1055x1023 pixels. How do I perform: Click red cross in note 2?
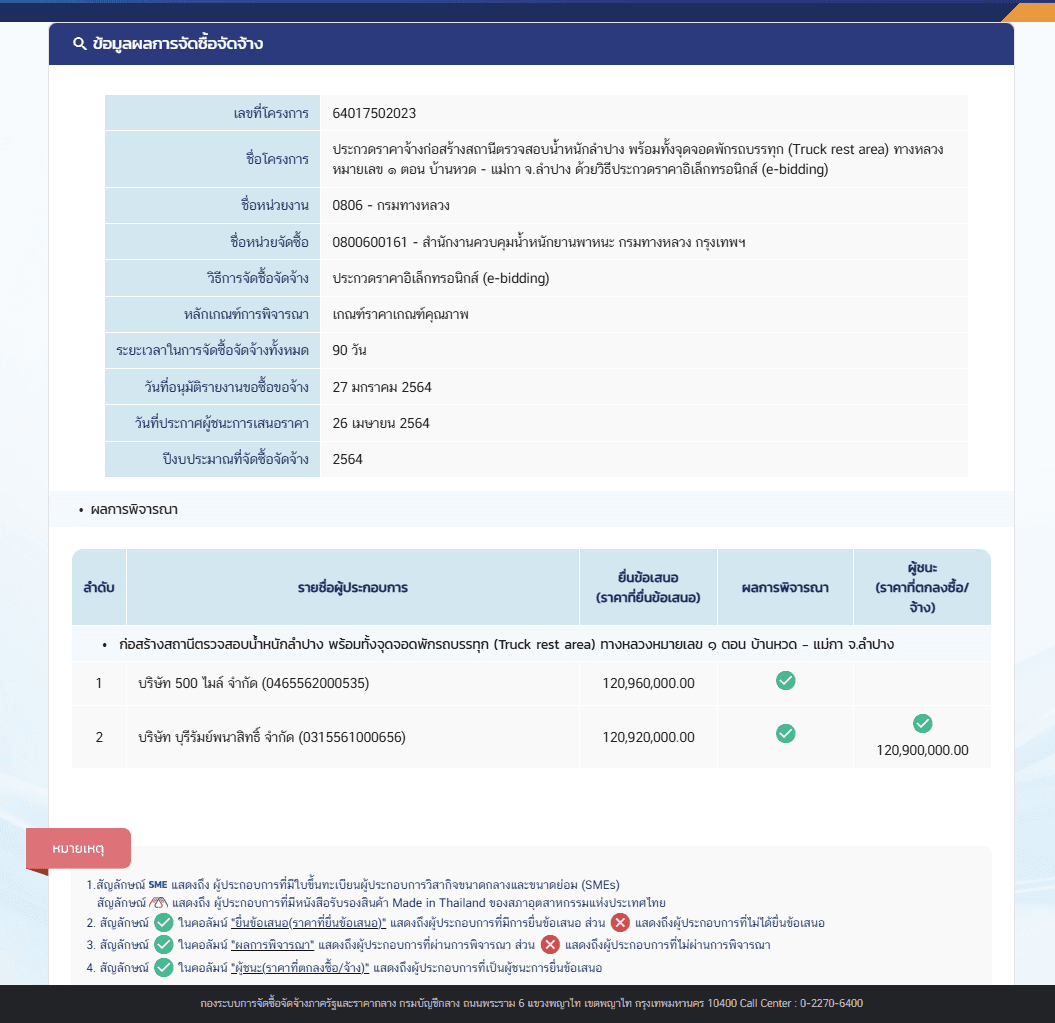coord(620,923)
